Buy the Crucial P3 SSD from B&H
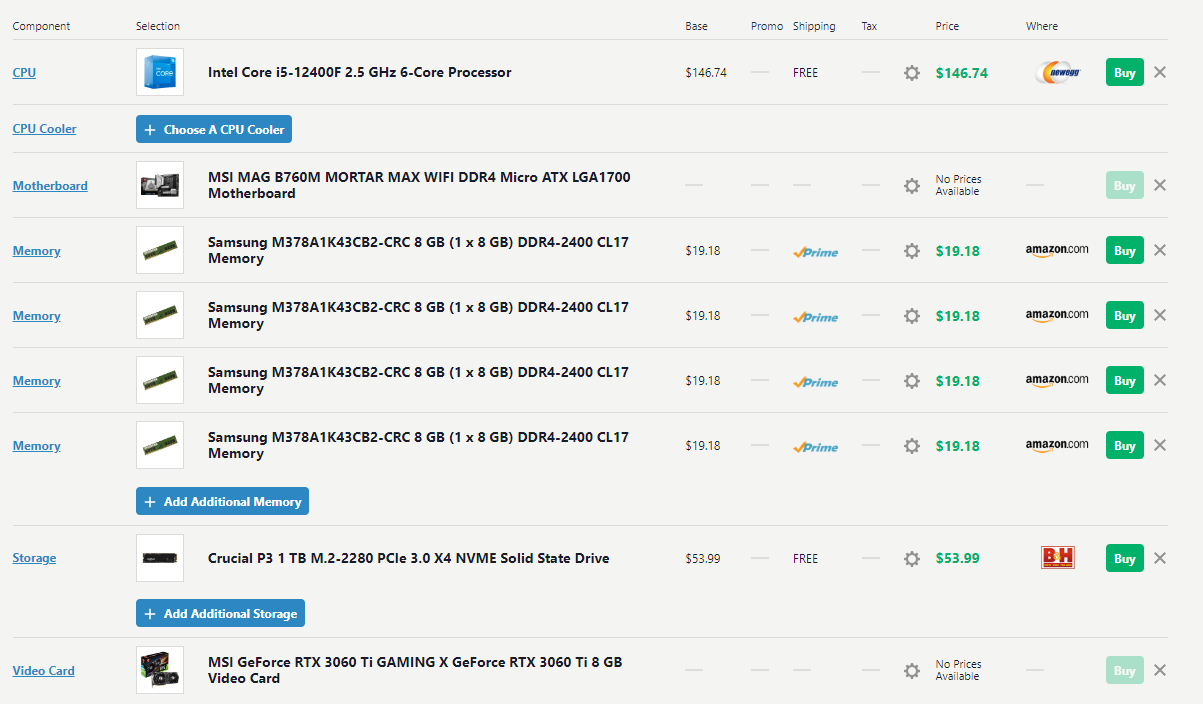 [x=1125, y=558]
